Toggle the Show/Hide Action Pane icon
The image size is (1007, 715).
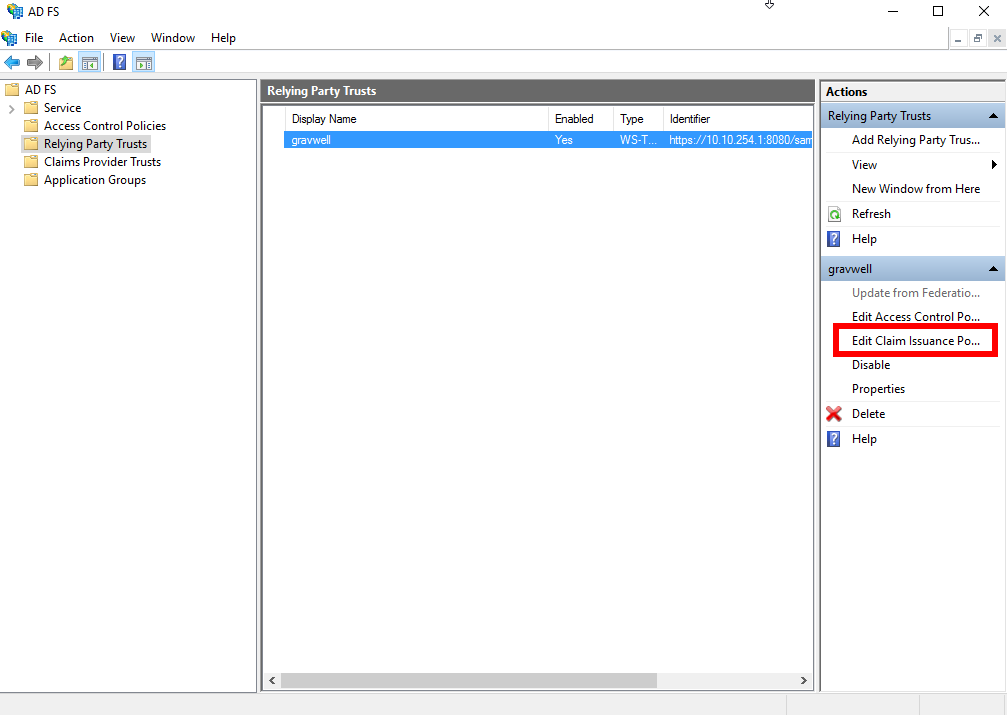[x=144, y=62]
